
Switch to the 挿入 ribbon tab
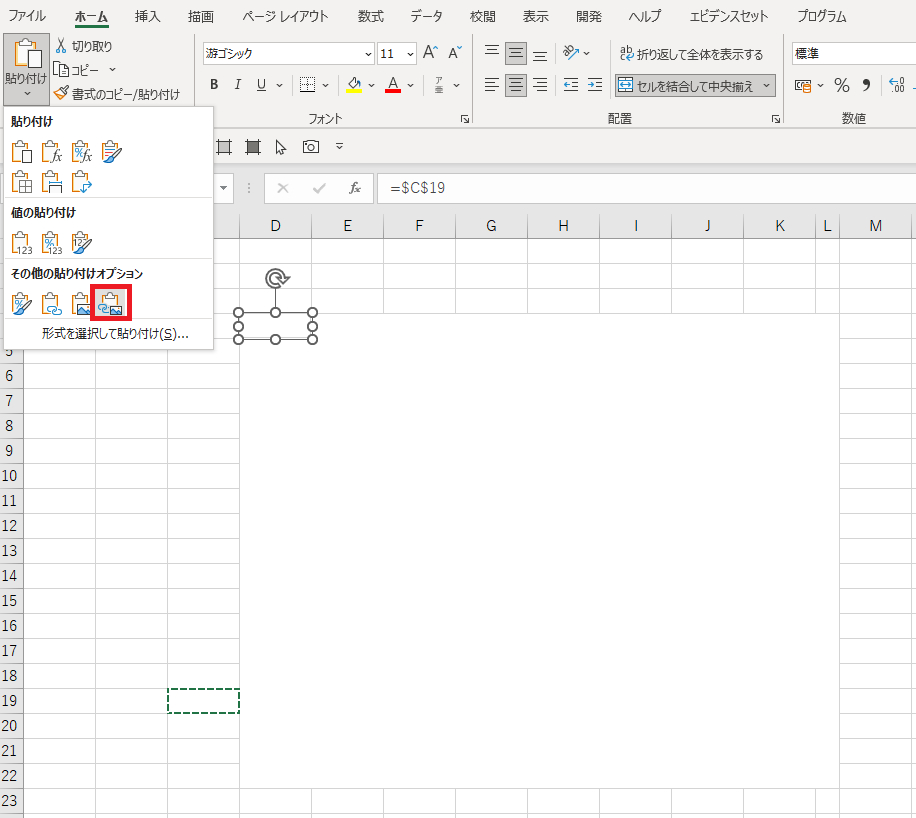coord(147,16)
